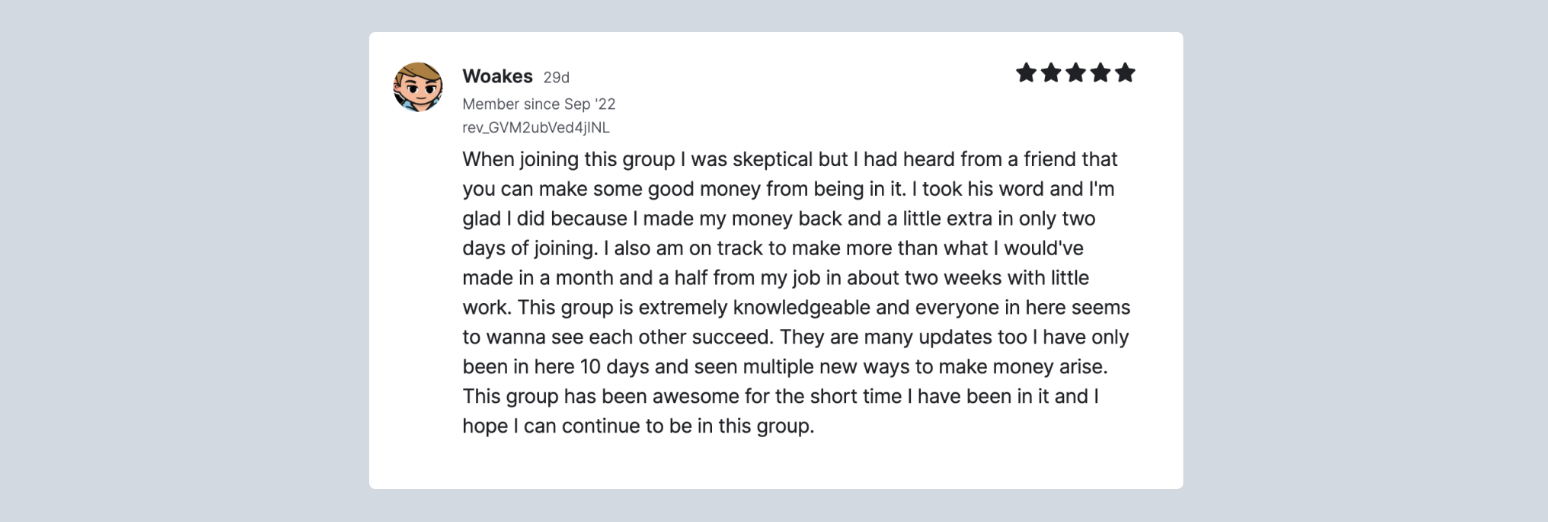Click the Woakes cartoon avatar image
Image resolution: width=1548 pixels, height=522 pixels.
tap(418, 87)
